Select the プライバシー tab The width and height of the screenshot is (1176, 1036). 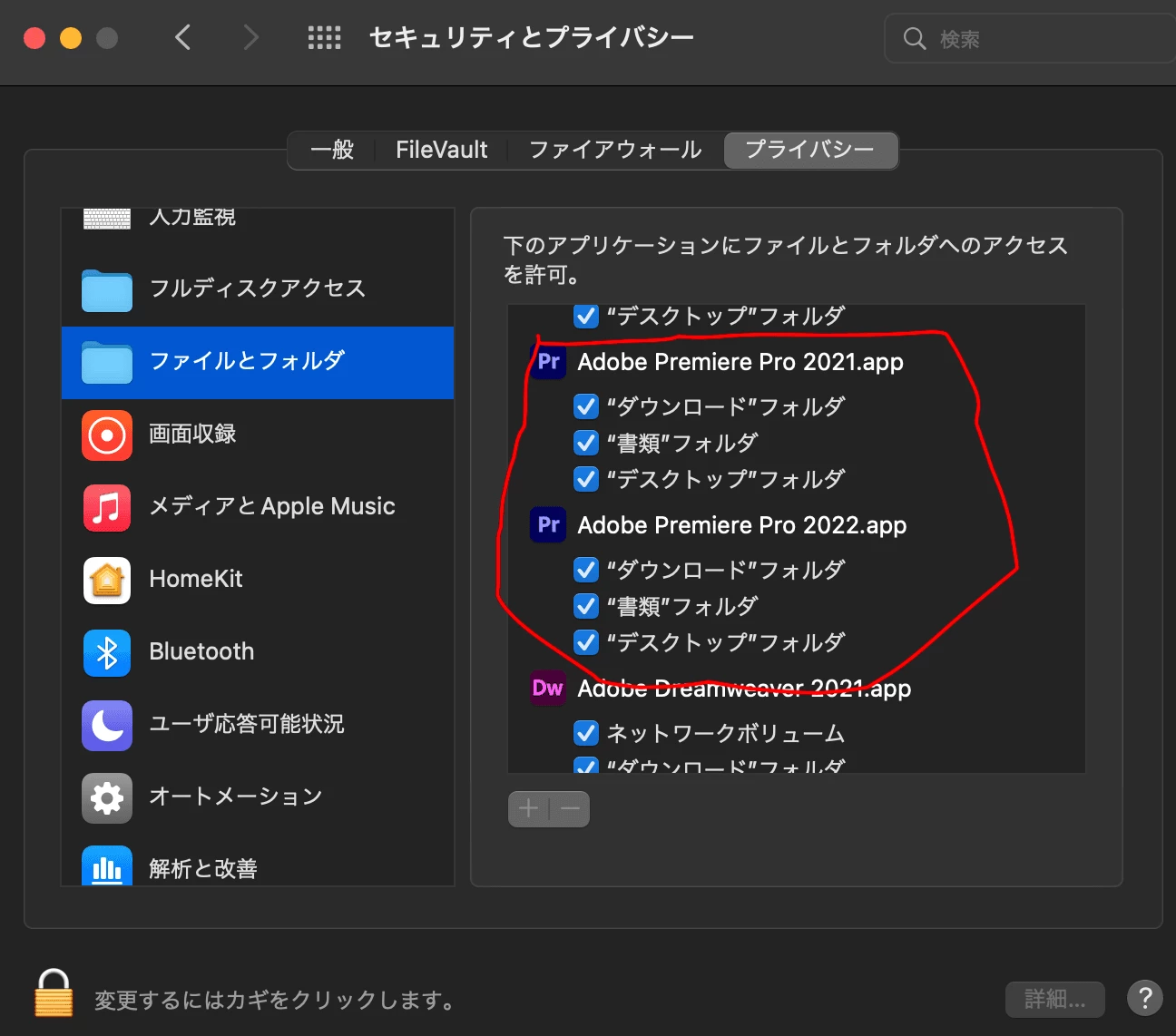tap(810, 150)
